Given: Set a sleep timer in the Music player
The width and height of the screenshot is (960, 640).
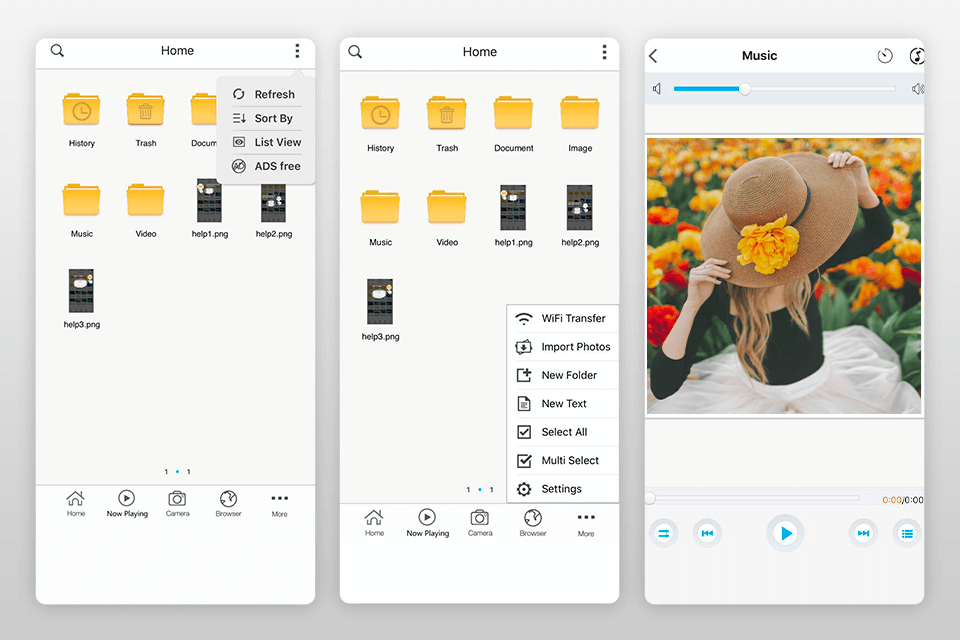Looking at the screenshot, I should pos(885,56).
